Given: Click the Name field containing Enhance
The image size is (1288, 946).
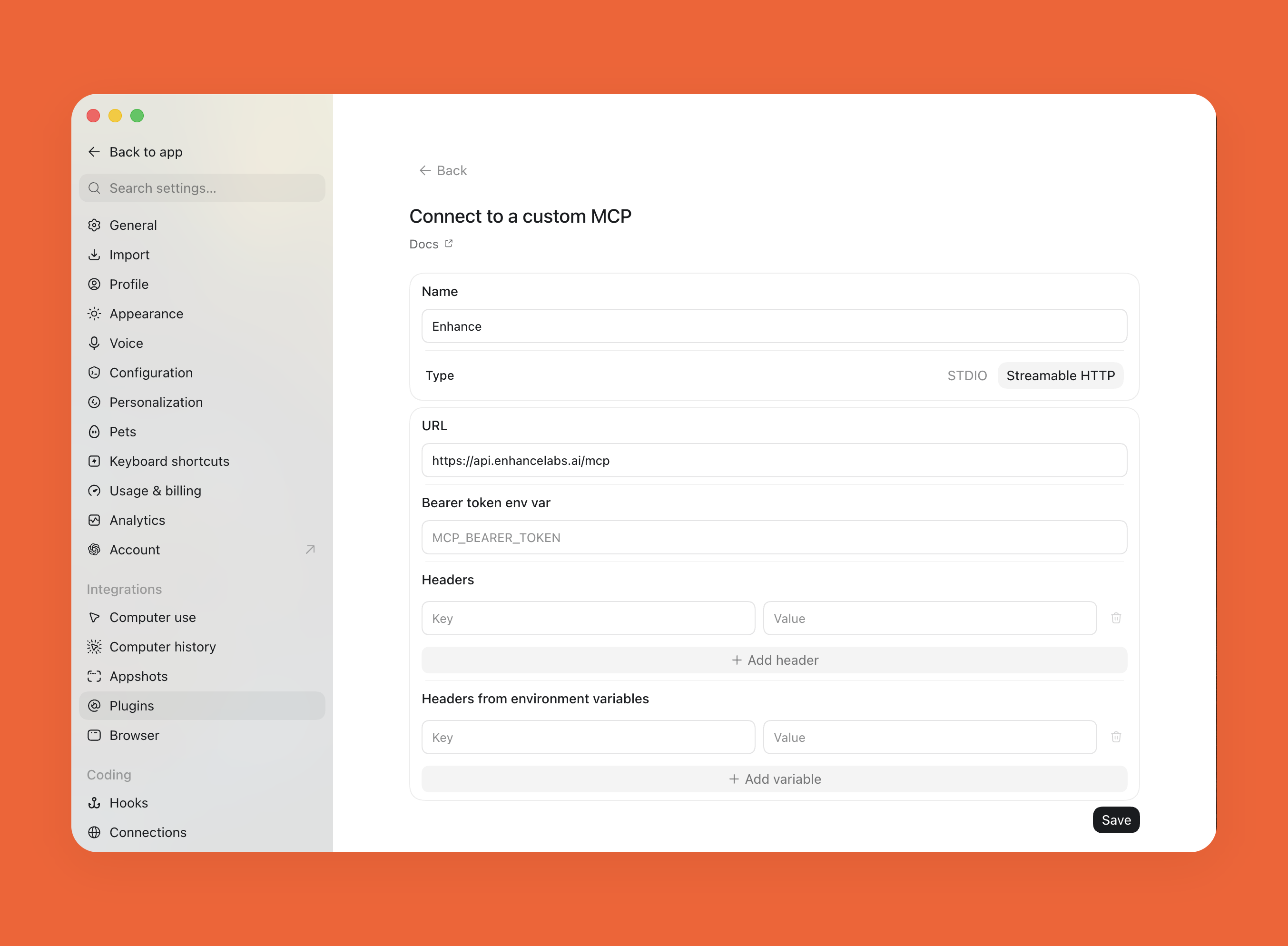Looking at the screenshot, I should [x=774, y=326].
